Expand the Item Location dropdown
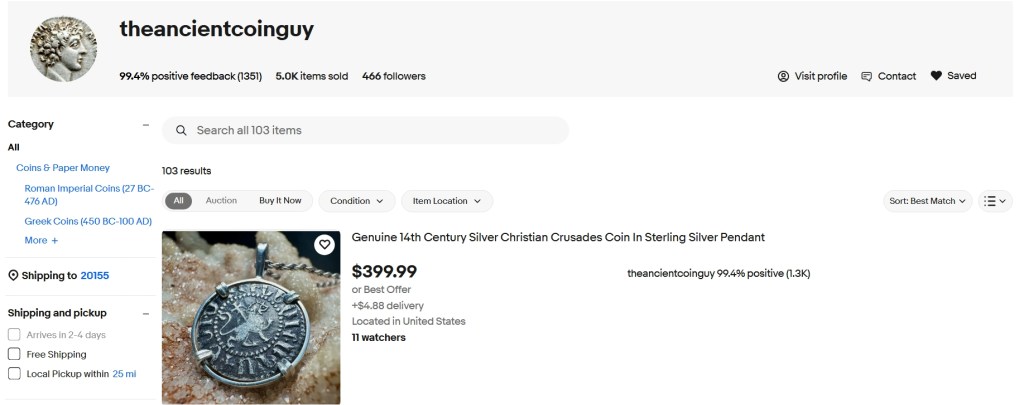This screenshot has width=1024, height=405. point(446,201)
